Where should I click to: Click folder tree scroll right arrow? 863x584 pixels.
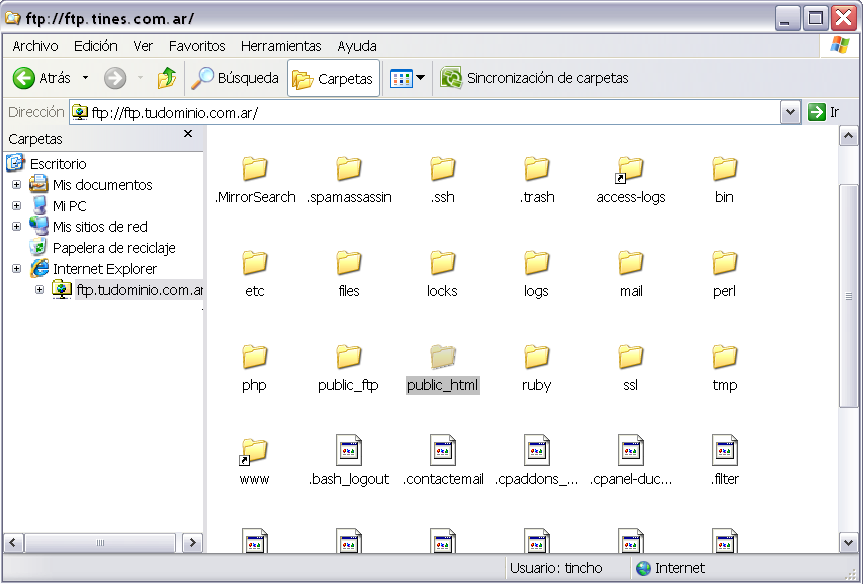click(x=192, y=543)
